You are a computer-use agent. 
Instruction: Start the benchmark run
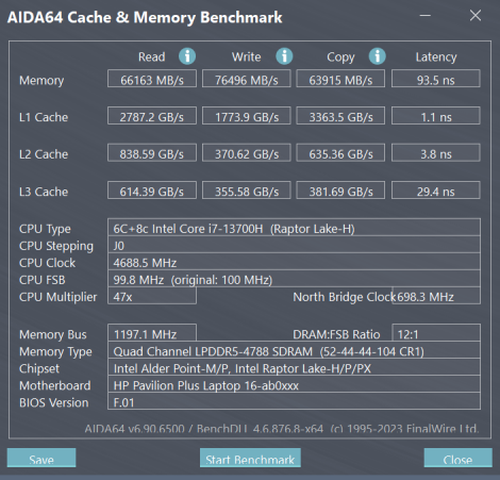point(250,458)
